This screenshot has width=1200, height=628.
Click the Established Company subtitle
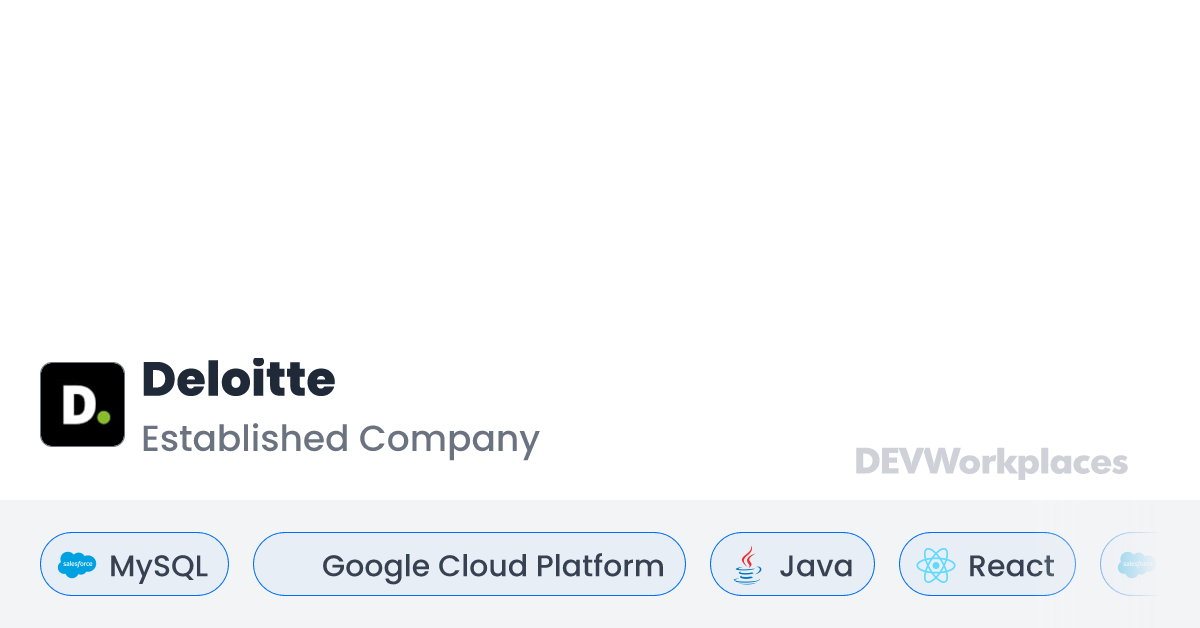(340, 439)
